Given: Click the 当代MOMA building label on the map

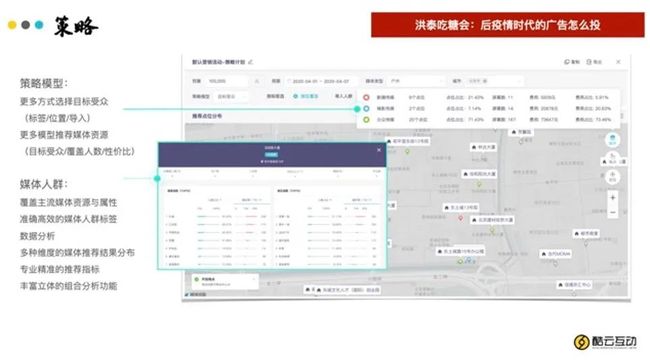Looking at the screenshot, I should tap(556, 254).
